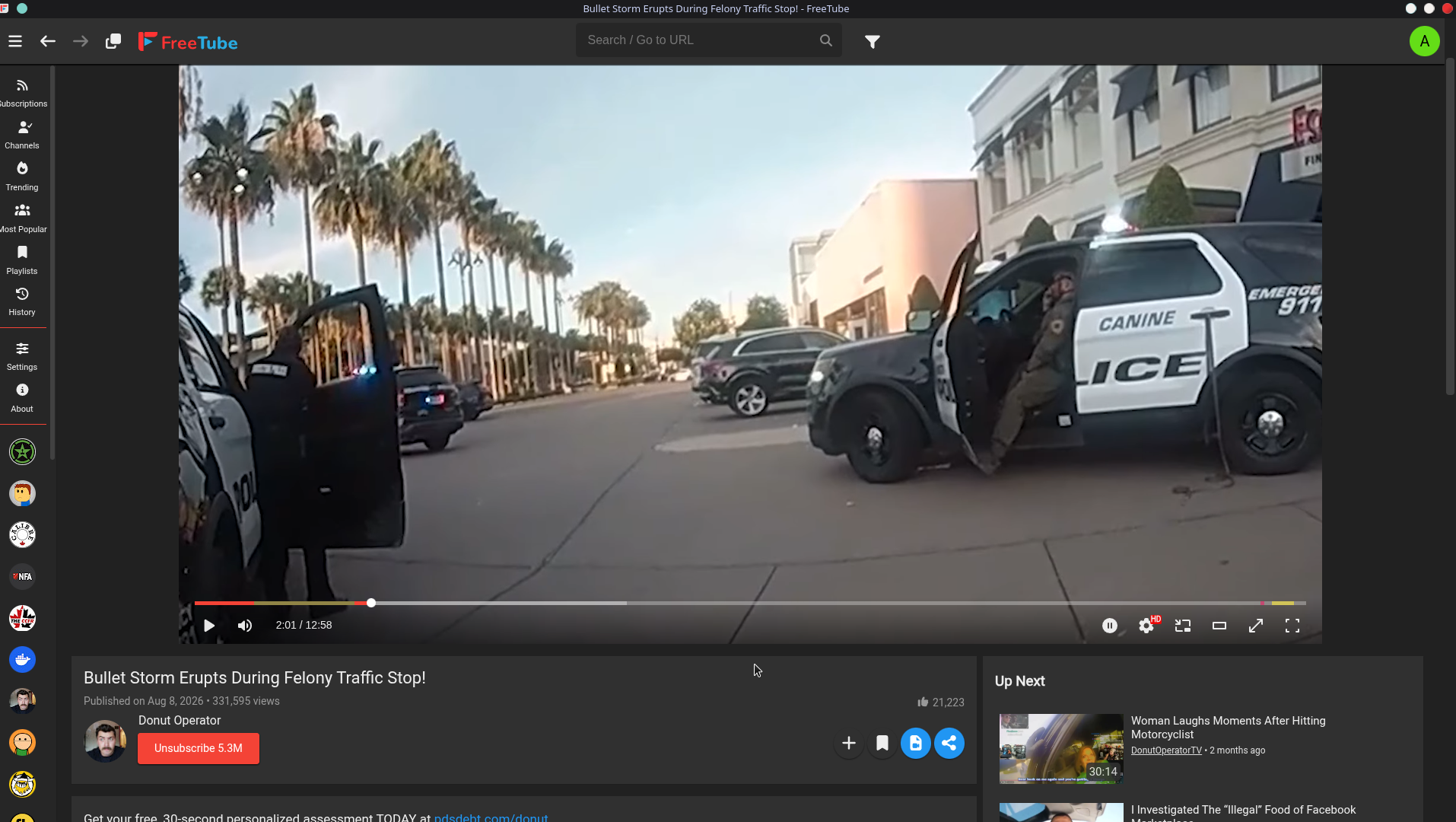Open the sad cartoon boy channel avatar
Viewport: 1456px width, 822px height.
pyautogui.click(x=22, y=494)
